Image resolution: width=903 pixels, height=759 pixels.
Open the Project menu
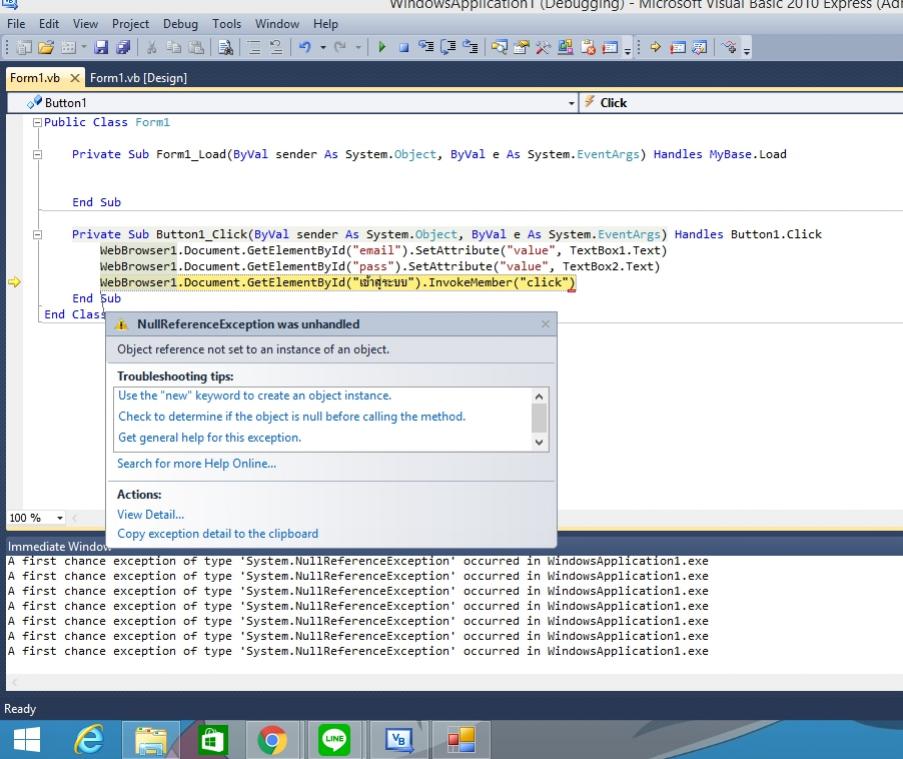(130, 24)
